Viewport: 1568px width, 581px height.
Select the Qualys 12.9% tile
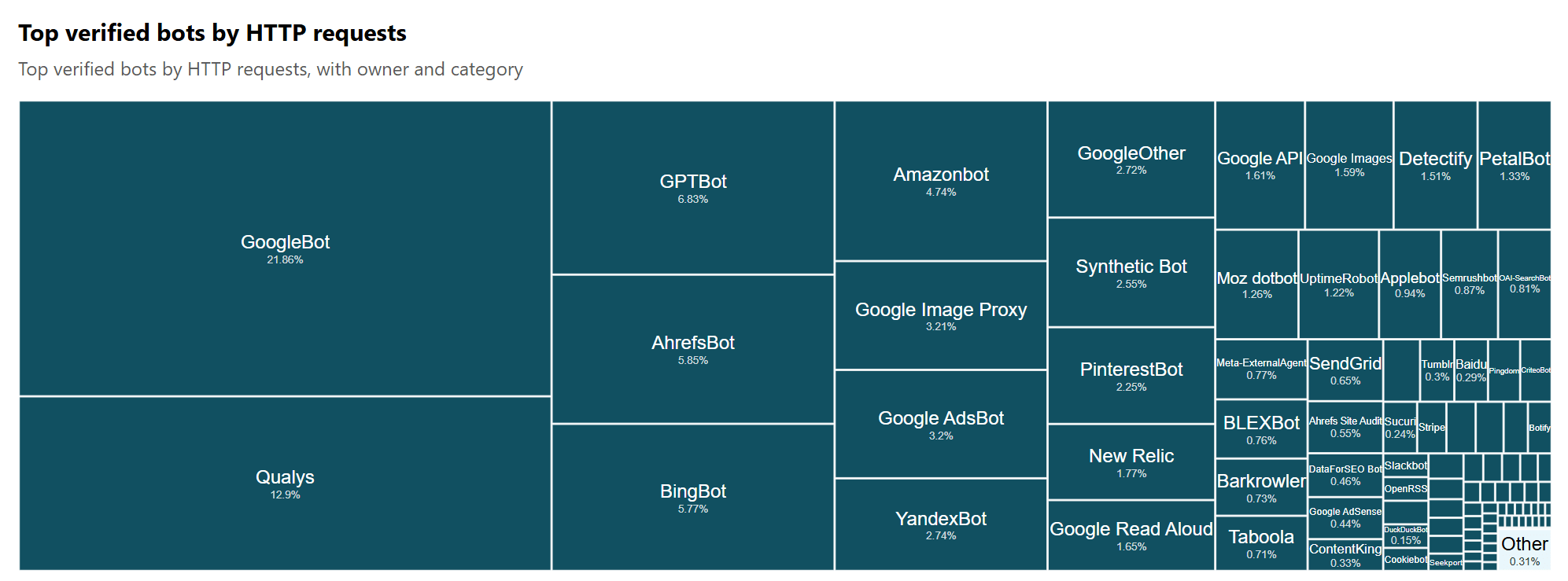click(x=285, y=484)
